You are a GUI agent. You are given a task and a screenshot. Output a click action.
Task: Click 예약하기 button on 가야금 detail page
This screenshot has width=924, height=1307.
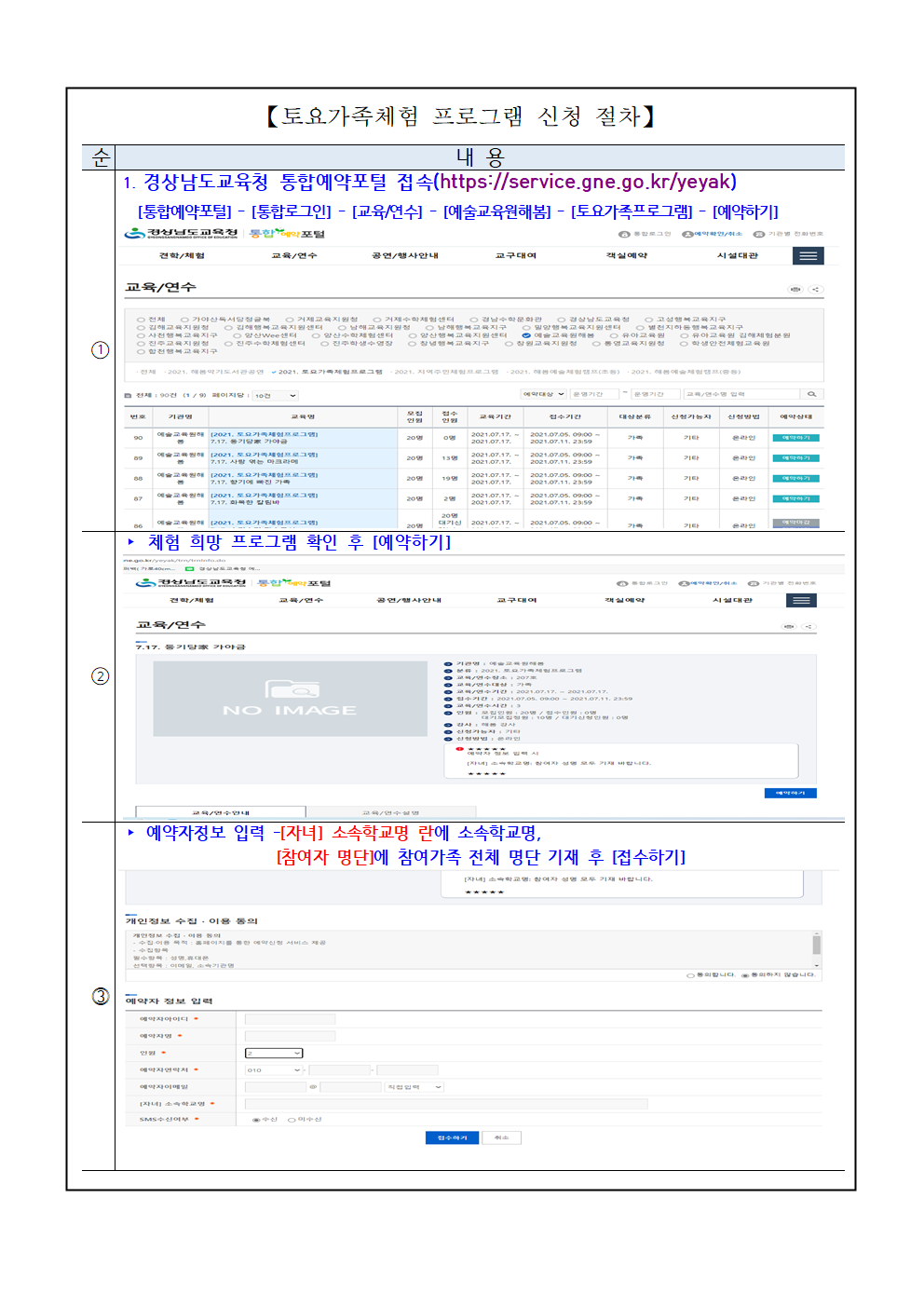point(791,794)
